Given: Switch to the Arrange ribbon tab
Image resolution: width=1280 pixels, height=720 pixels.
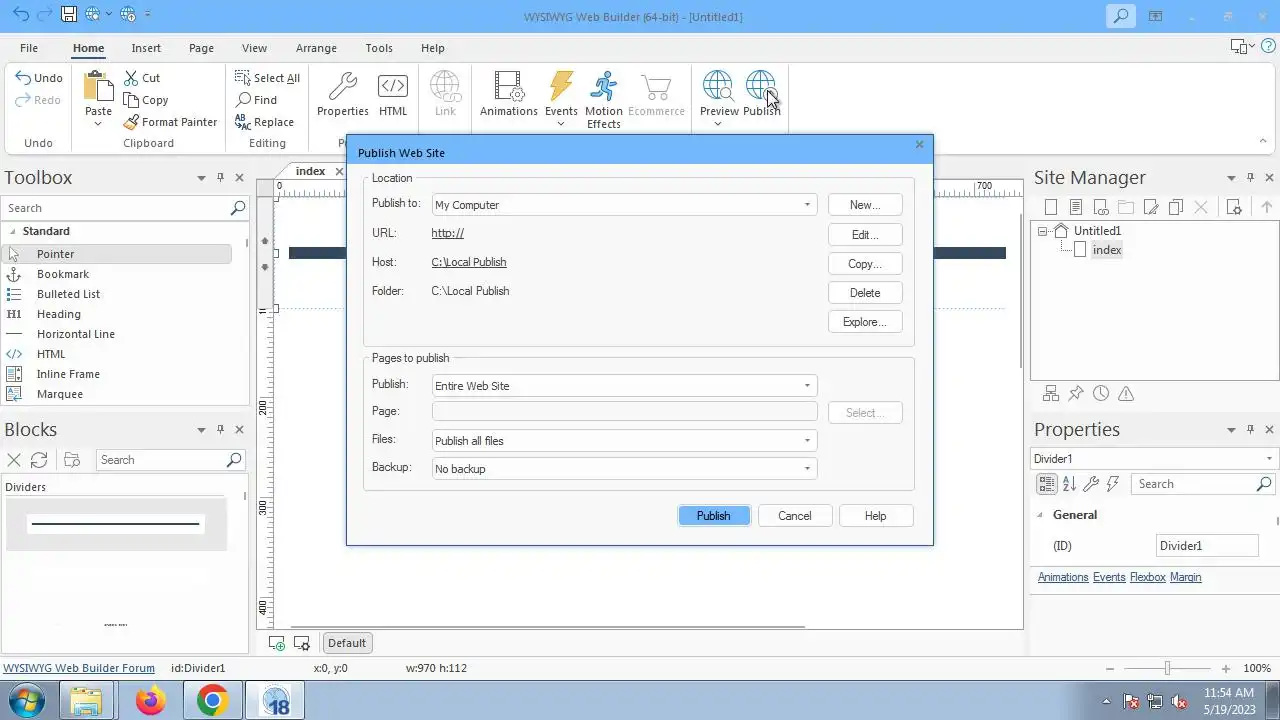Looking at the screenshot, I should pos(316,48).
